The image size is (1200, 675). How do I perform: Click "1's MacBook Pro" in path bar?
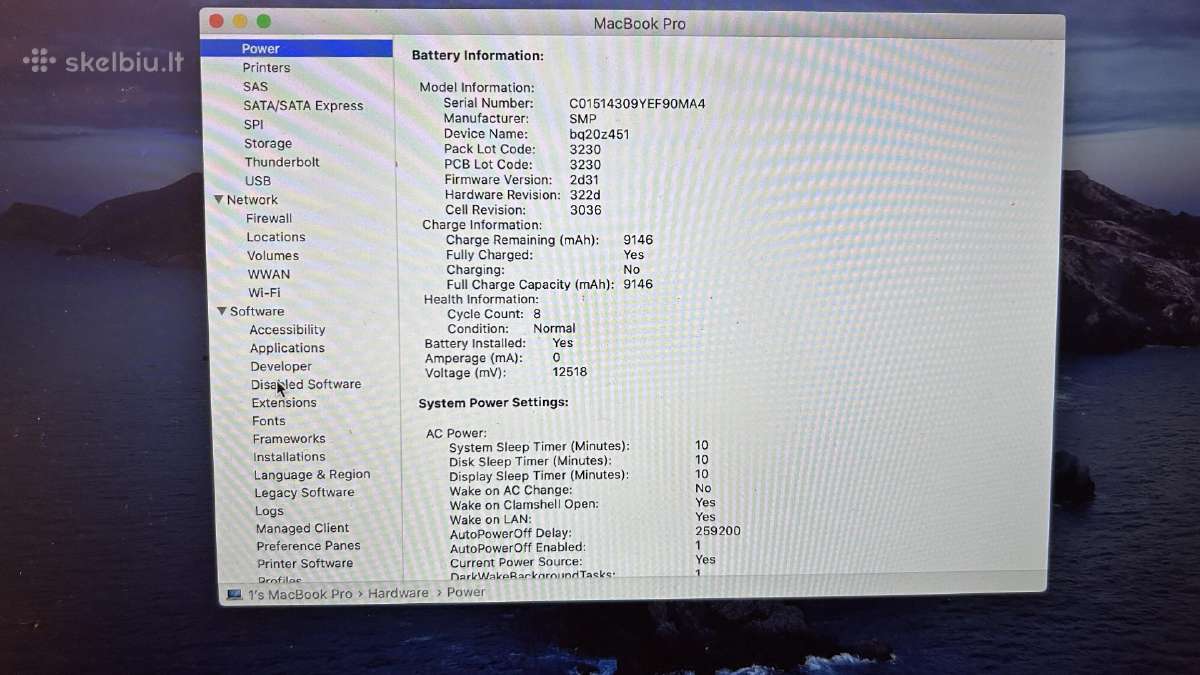click(x=300, y=594)
